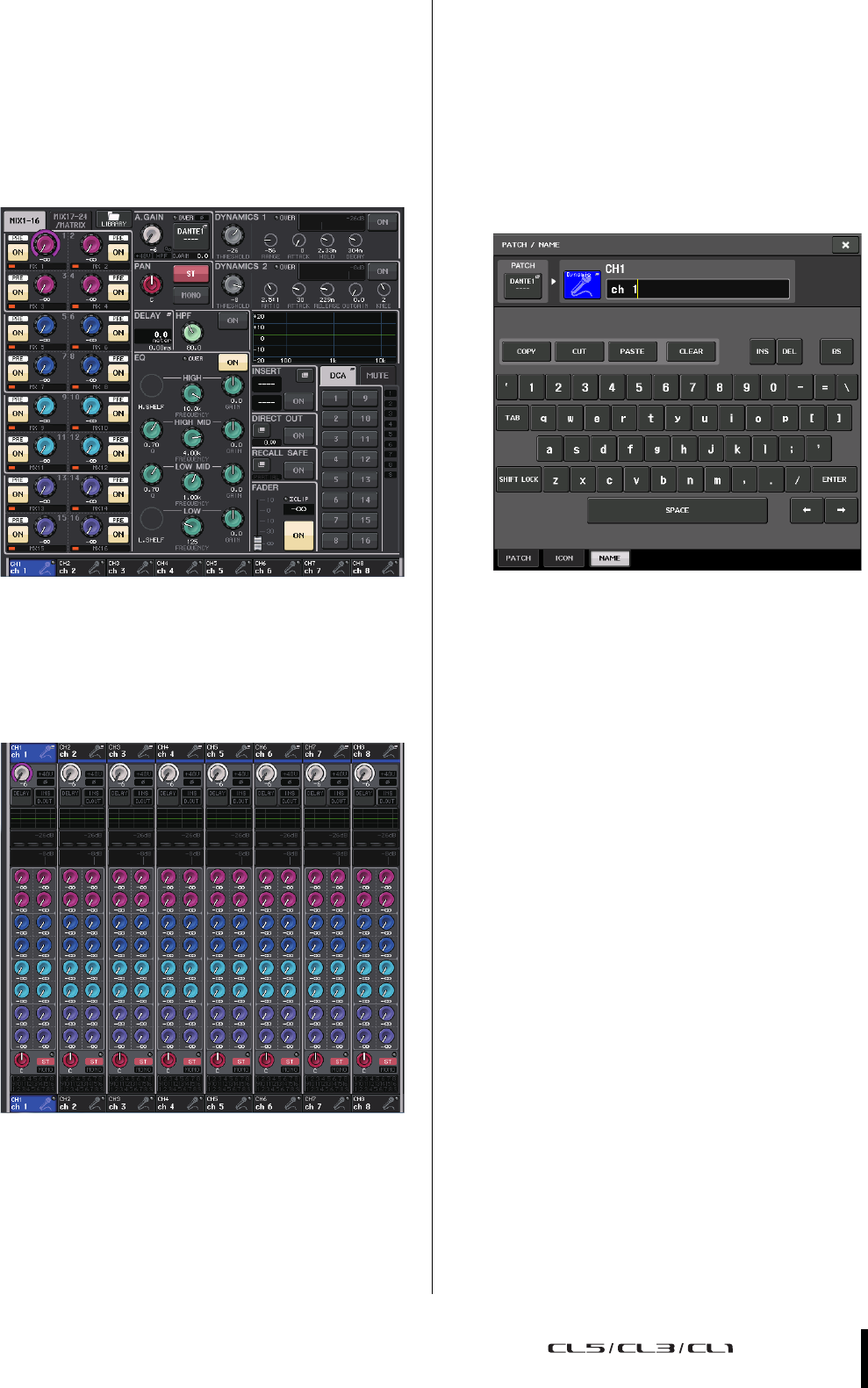Viewport: 868px width, 1388px height.
Task: Click the DELAY value field showing 0.0
Action: coord(153,337)
